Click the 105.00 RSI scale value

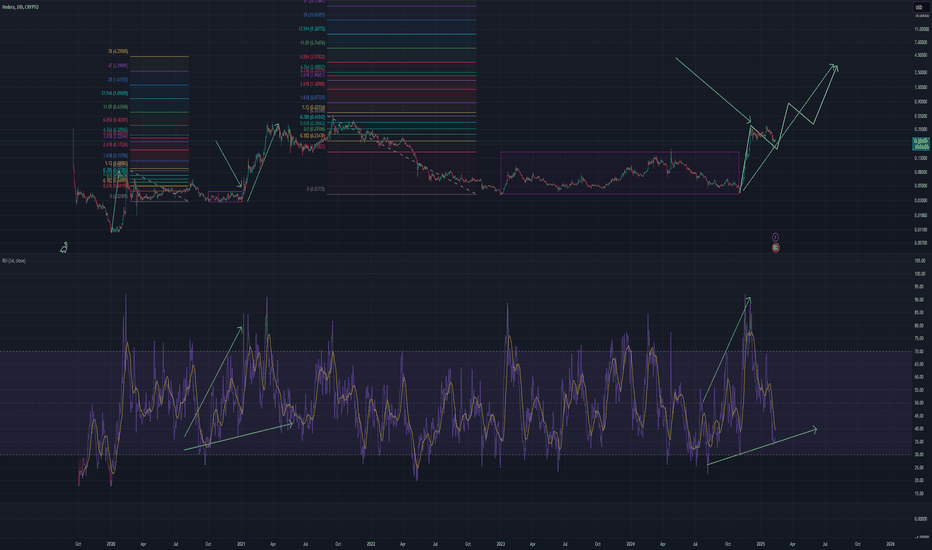(x=920, y=261)
